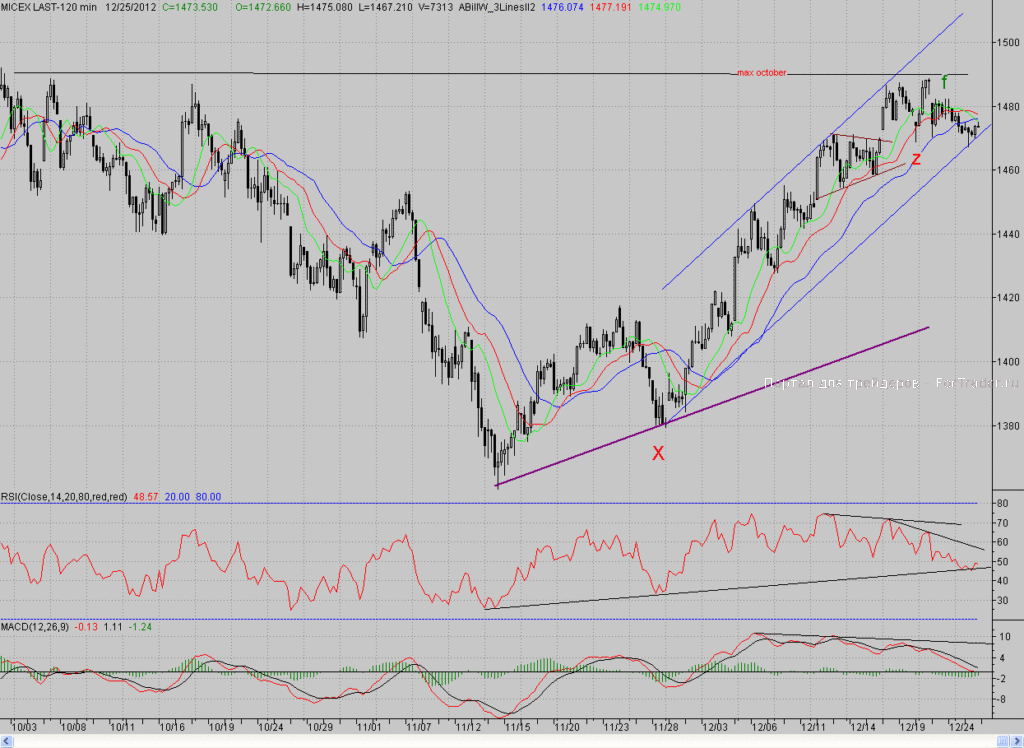
Task: Click the 1380 level on the price axis
Action: [x=1008, y=426]
